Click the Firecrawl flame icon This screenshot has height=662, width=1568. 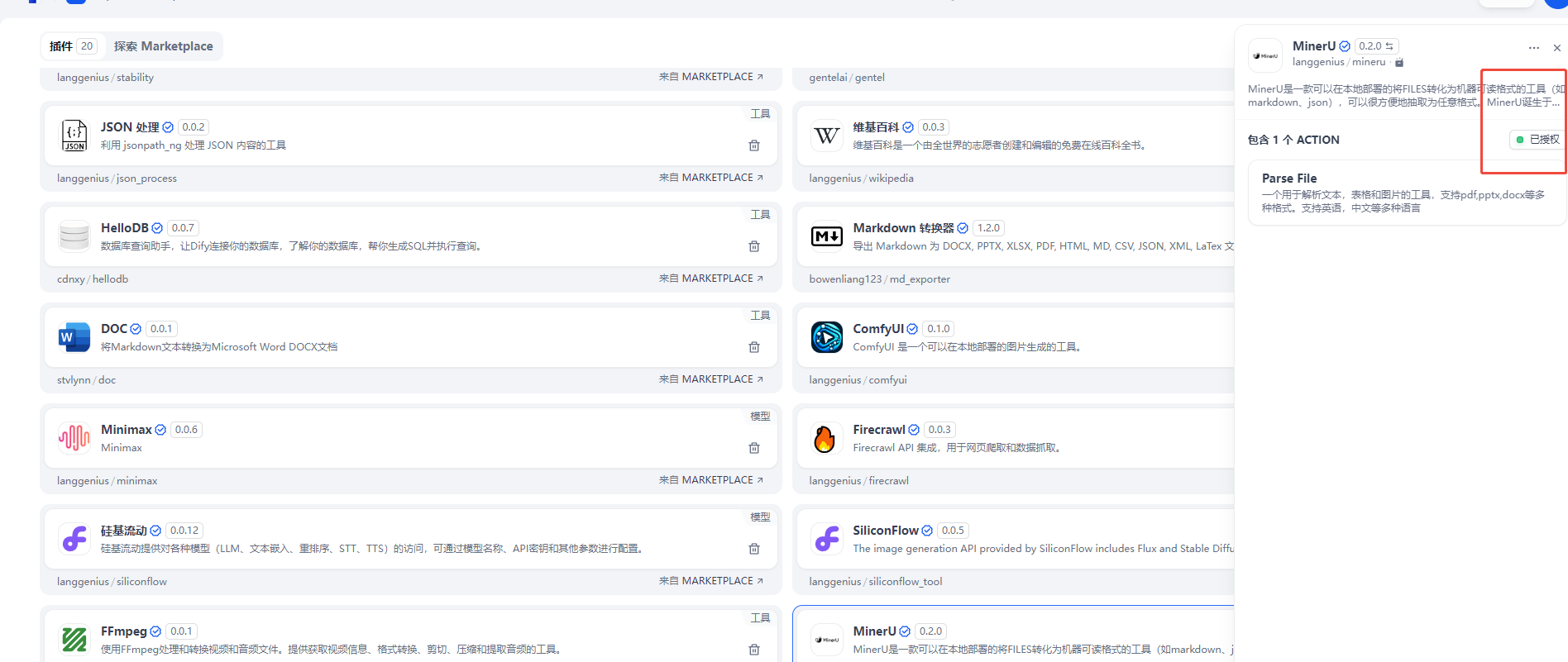pyautogui.click(x=827, y=438)
